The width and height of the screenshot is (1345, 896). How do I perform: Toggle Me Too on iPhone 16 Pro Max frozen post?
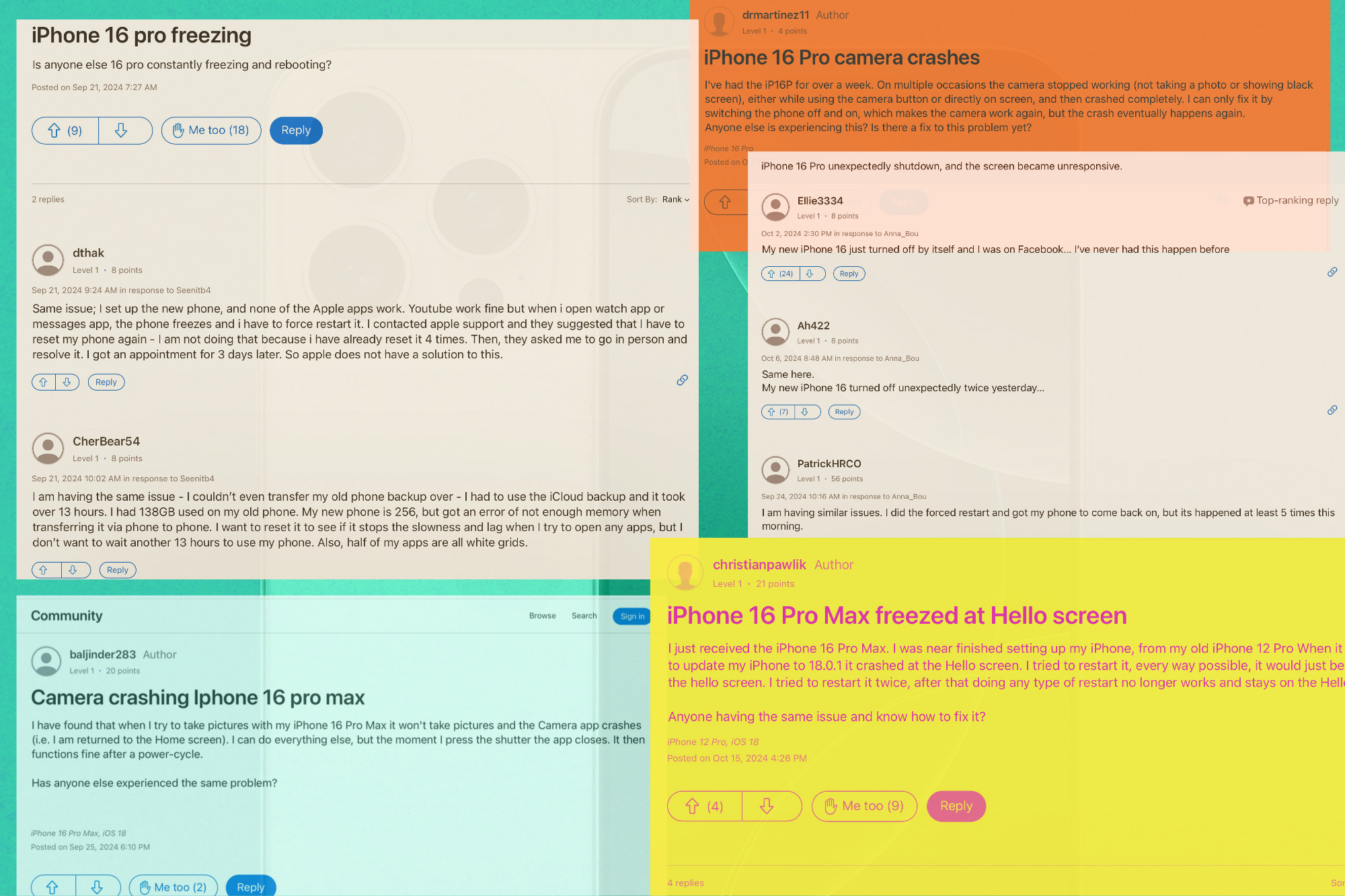(x=863, y=805)
